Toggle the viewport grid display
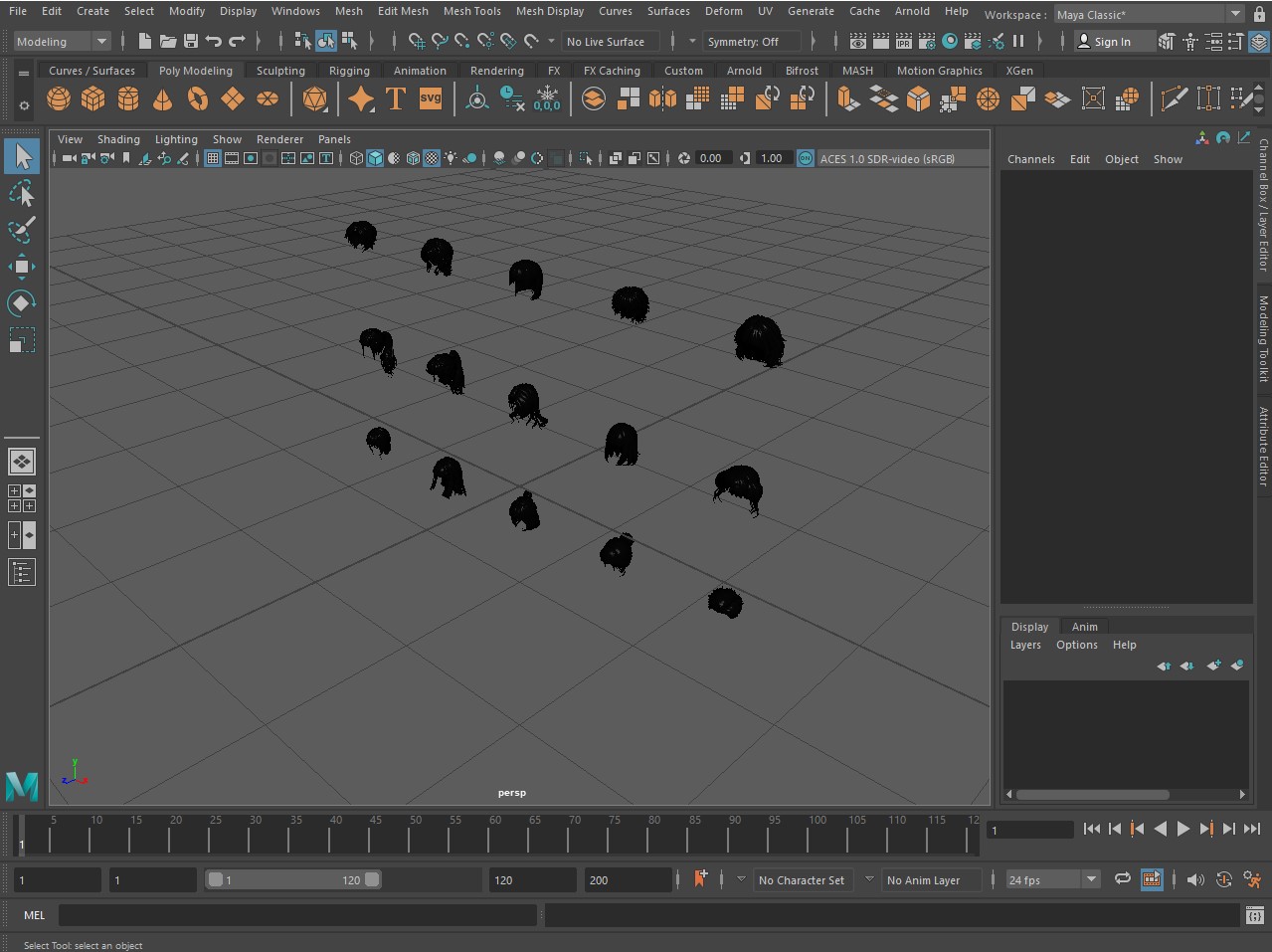 (213, 159)
